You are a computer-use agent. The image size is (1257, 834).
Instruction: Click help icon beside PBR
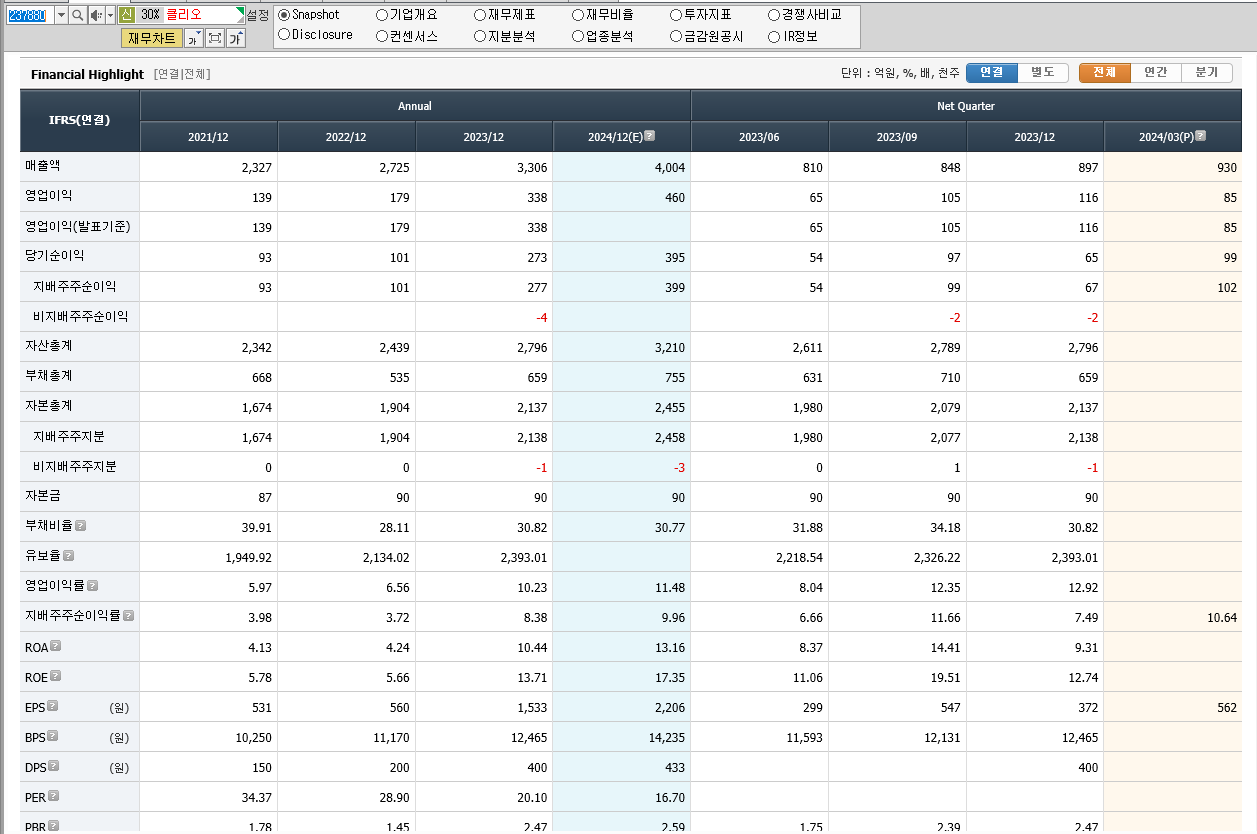click(53, 826)
